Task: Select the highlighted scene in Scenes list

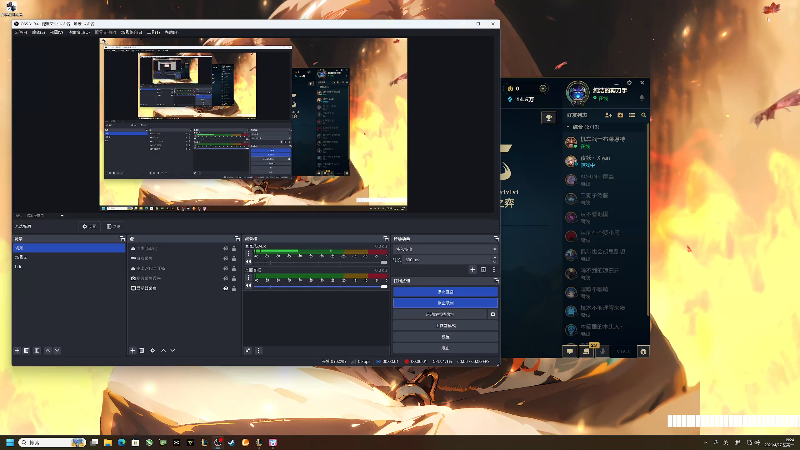Action: [x=69, y=248]
